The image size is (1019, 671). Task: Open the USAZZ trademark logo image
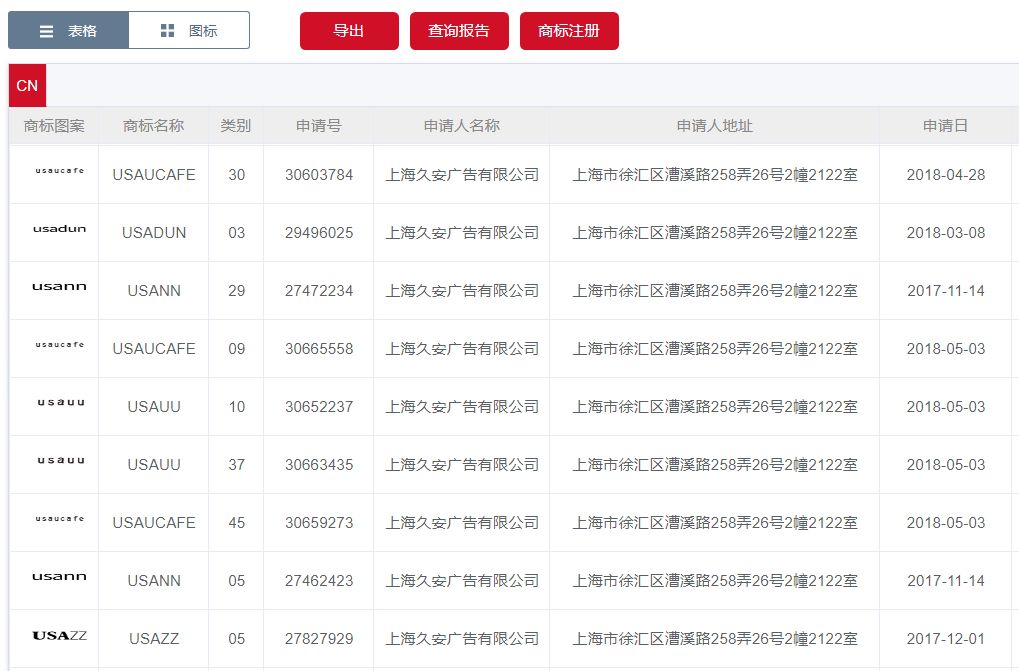[59, 635]
